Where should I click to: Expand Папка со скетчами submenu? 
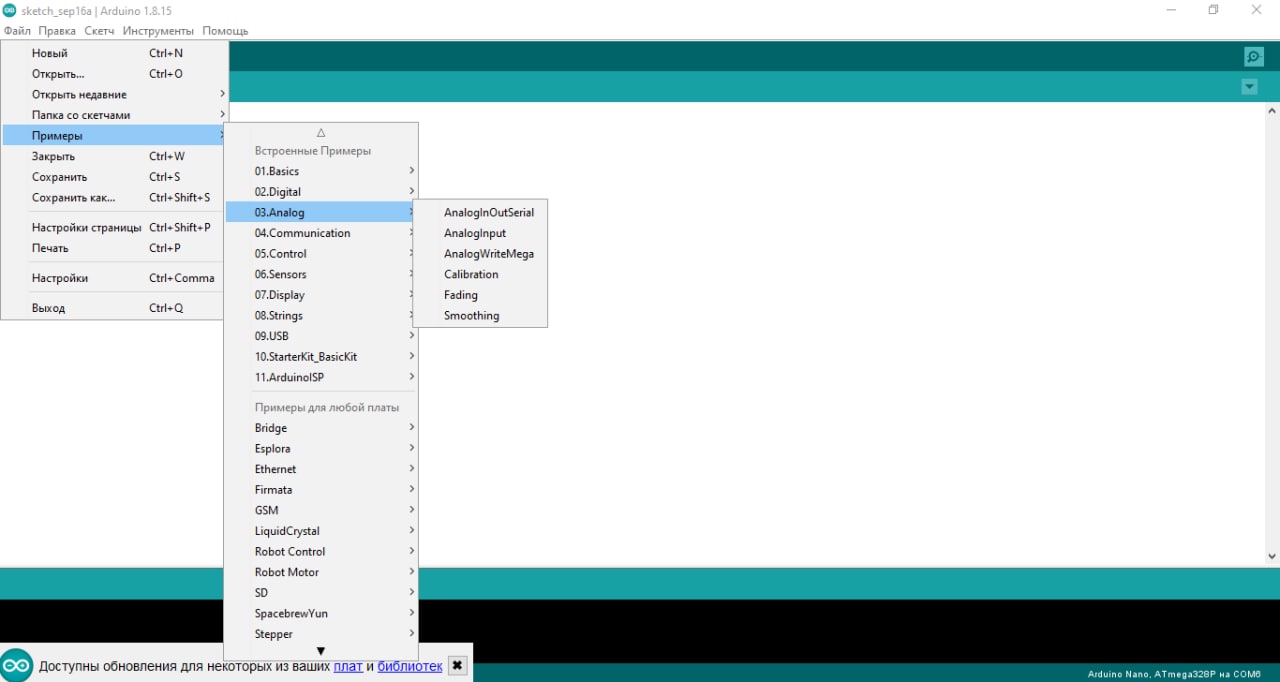click(x=115, y=115)
